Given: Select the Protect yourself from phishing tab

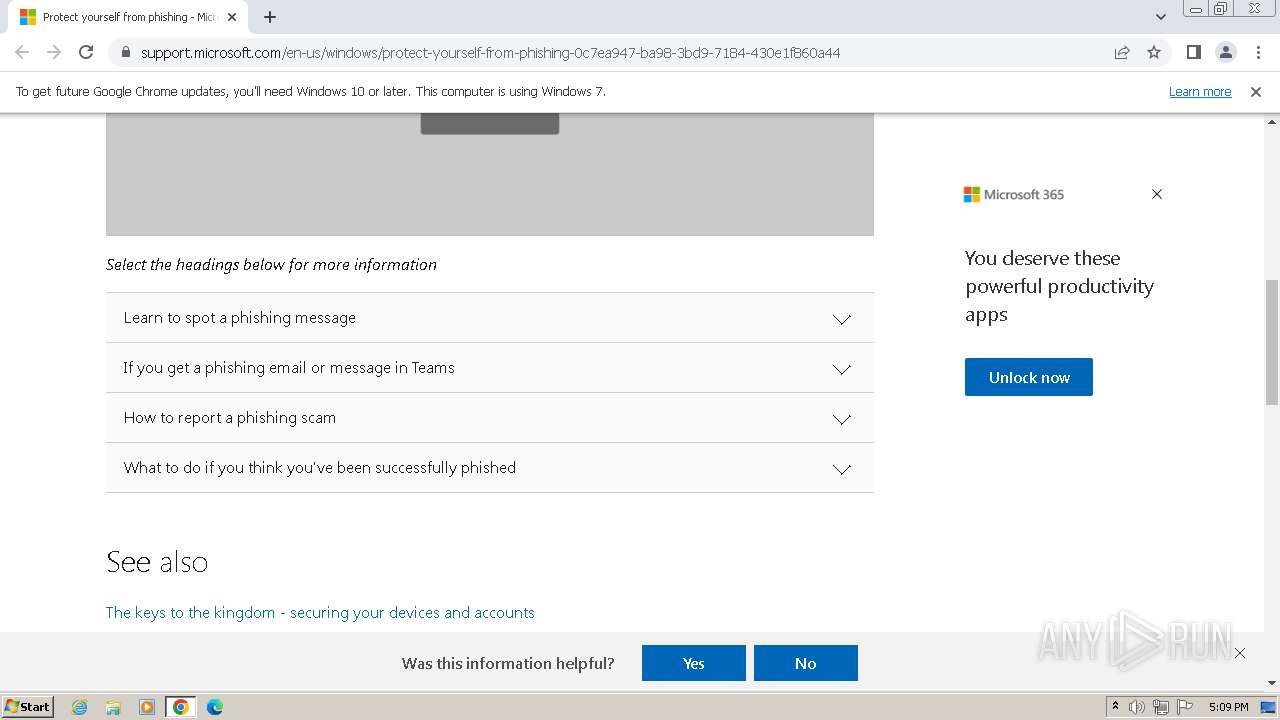Looking at the screenshot, I should 127,17.
